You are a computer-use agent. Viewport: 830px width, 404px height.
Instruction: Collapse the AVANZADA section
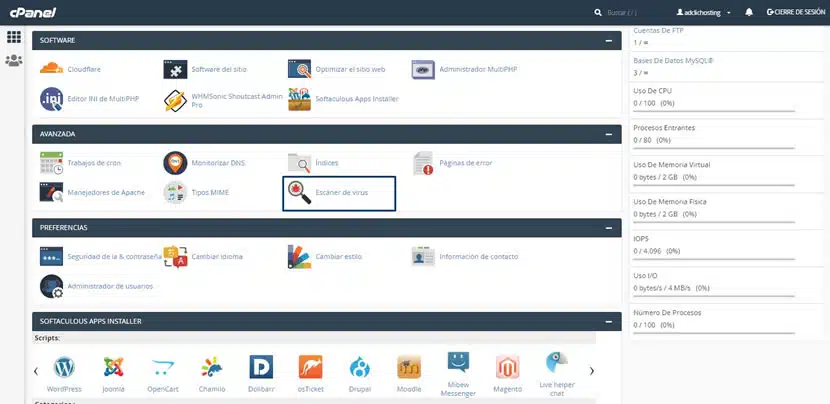pos(608,133)
